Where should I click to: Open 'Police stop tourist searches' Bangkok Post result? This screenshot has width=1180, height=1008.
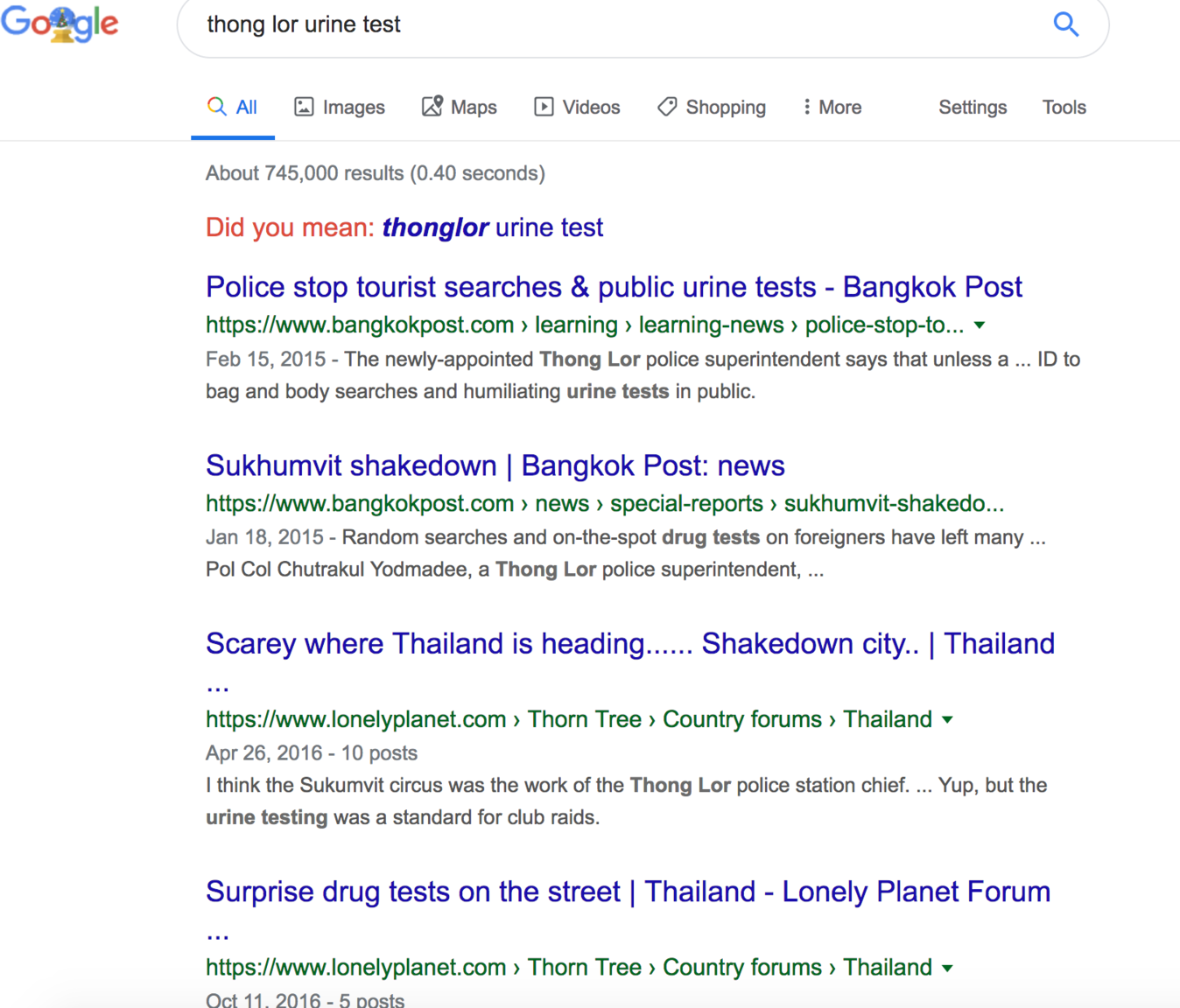coord(614,287)
